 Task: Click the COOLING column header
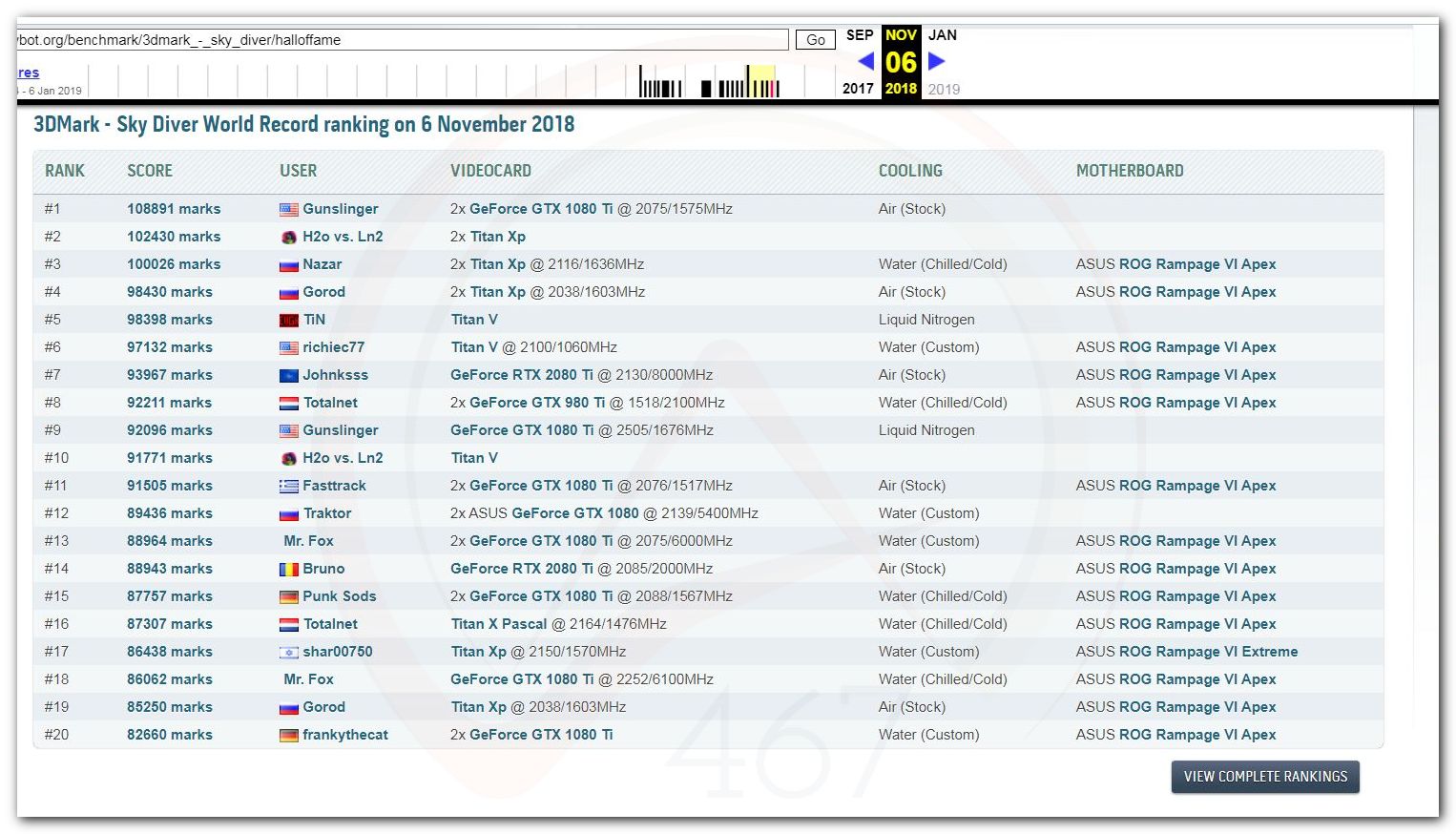coord(910,171)
